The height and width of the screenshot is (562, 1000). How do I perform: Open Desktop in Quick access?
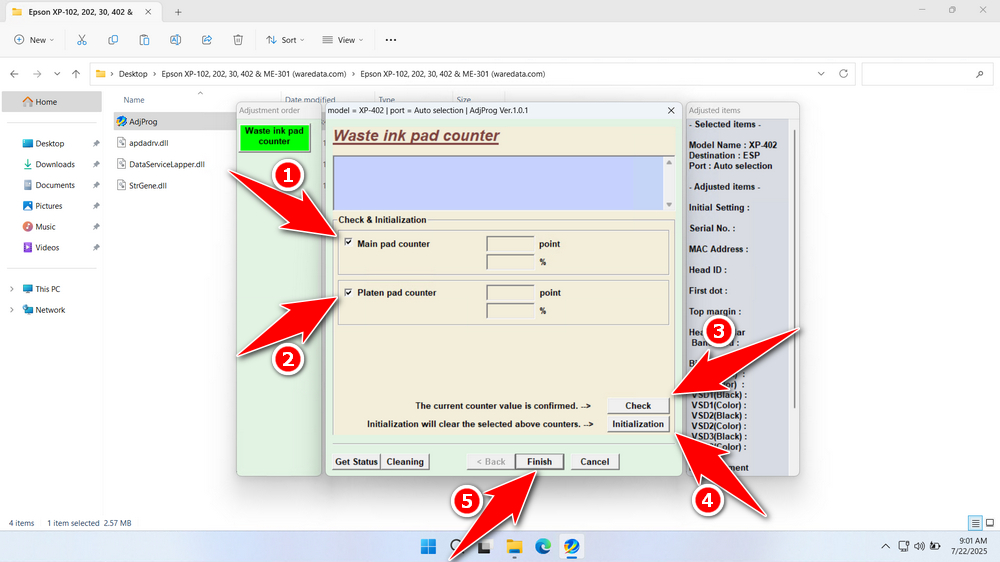tap(52, 144)
